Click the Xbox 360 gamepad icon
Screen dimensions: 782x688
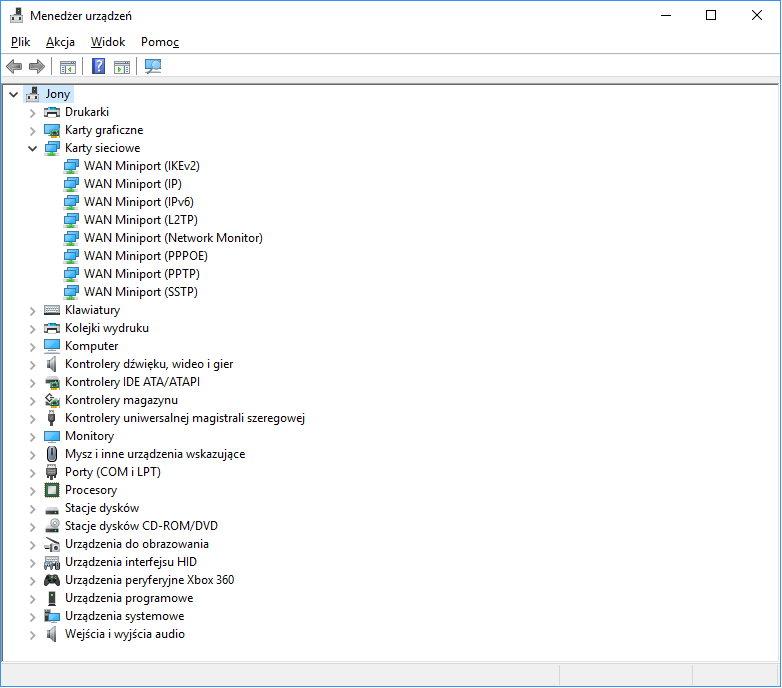pos(52,580)
